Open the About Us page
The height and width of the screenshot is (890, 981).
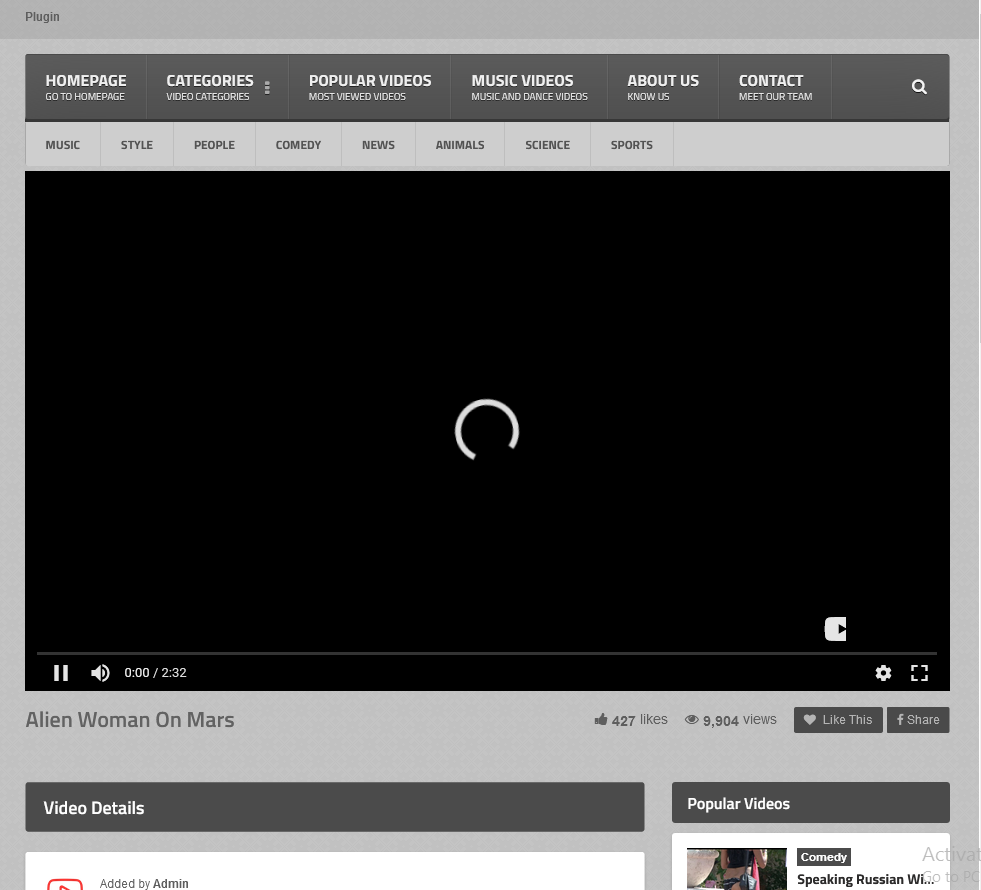pyautogui.click(x=662, y=87)
